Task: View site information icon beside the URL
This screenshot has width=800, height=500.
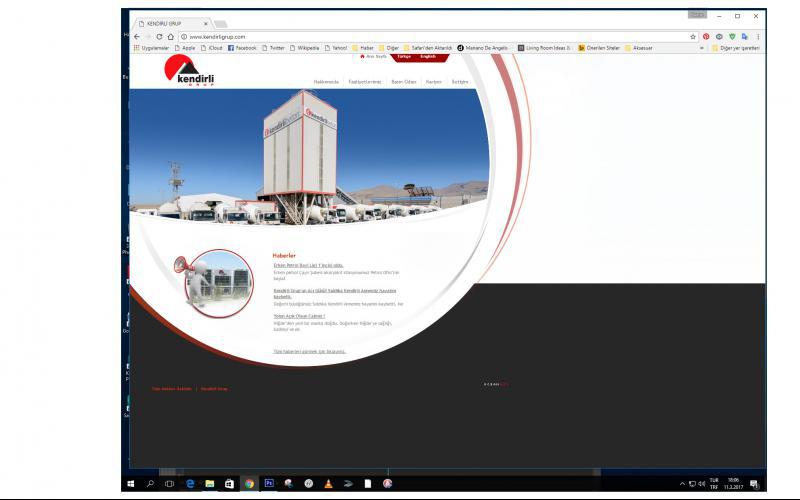Action: (184, 37)
